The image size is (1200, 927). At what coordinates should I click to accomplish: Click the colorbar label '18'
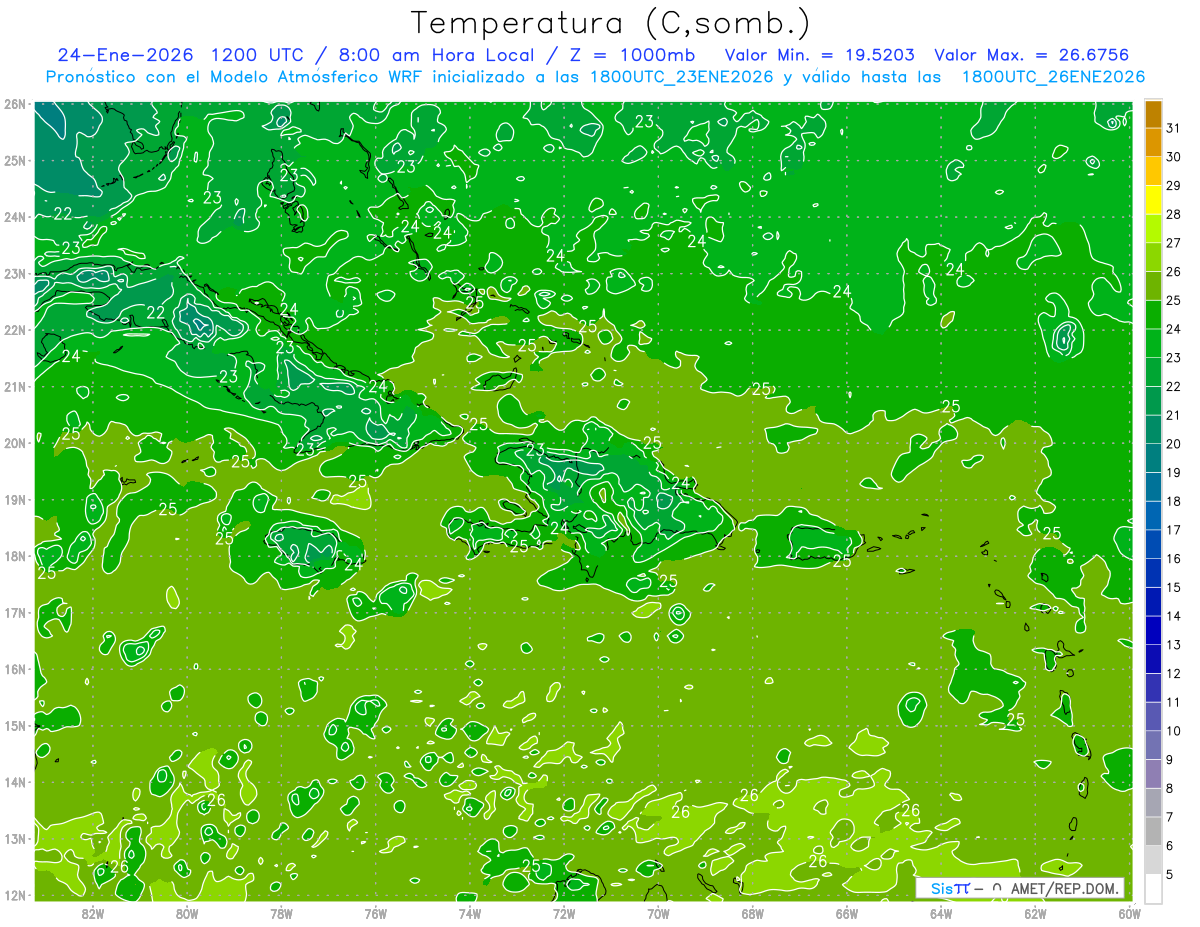(1173, 501)
